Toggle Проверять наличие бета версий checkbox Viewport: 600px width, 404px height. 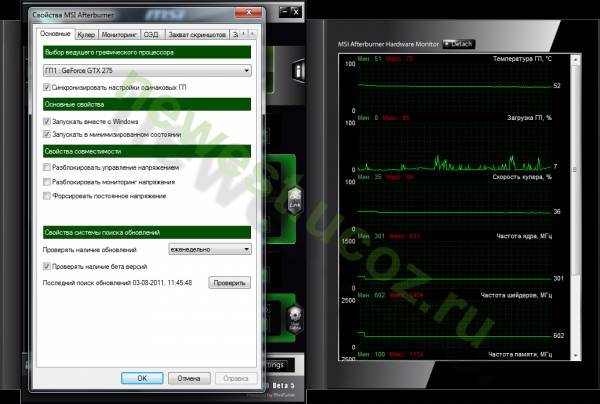click(x=47, y=266)
